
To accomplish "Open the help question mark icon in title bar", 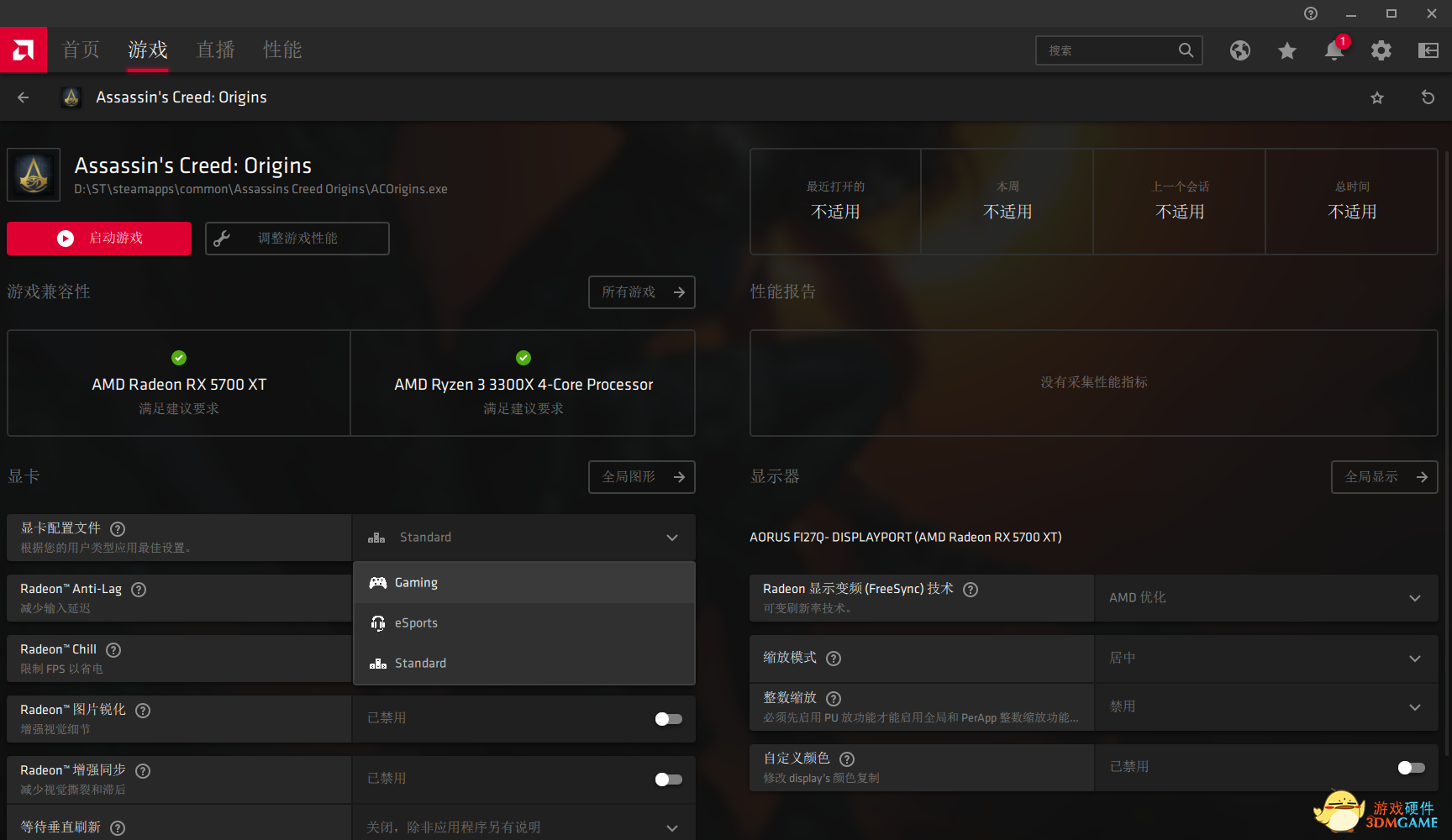I will (x=1311, y=13).
